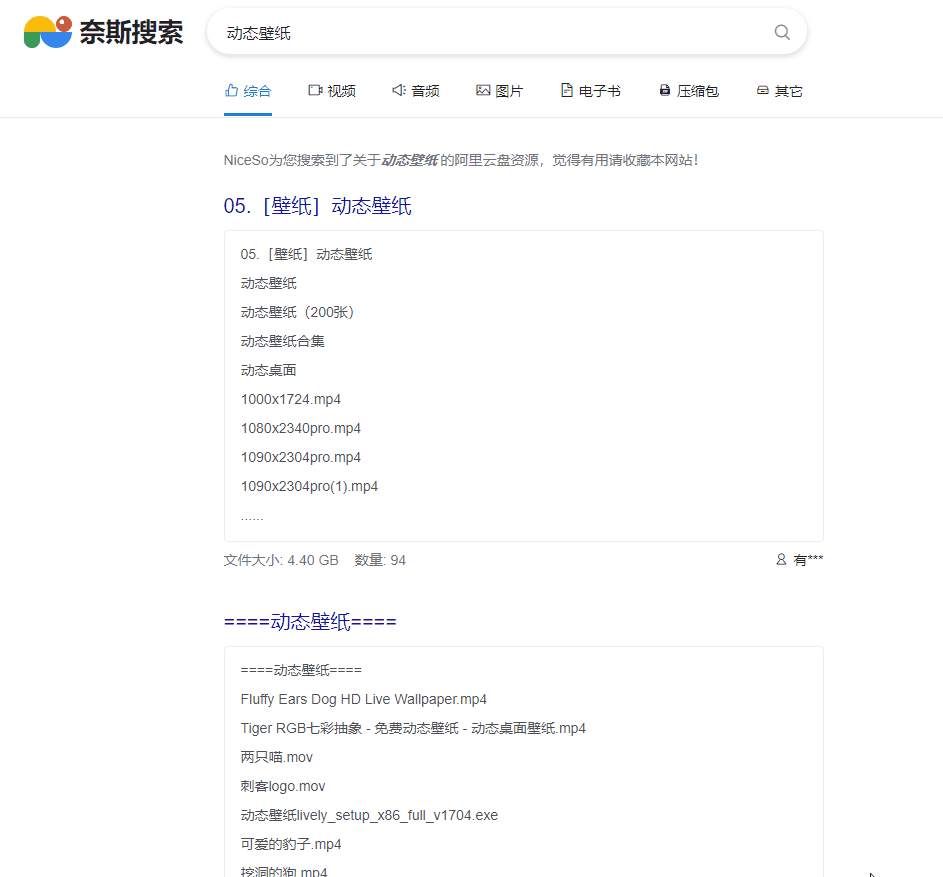Select file Tiger RGB七彩抽象 动态桌面壁纸.mp4
Image resolution: width=943 pixels, height=877 pixels.
[413, 728]
